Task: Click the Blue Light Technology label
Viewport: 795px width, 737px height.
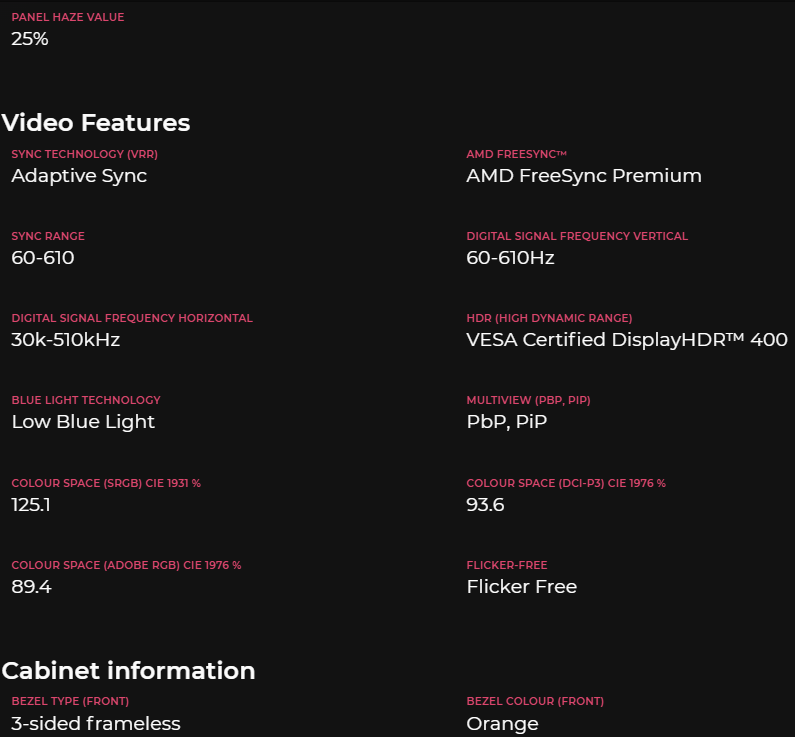Action: 86,400
